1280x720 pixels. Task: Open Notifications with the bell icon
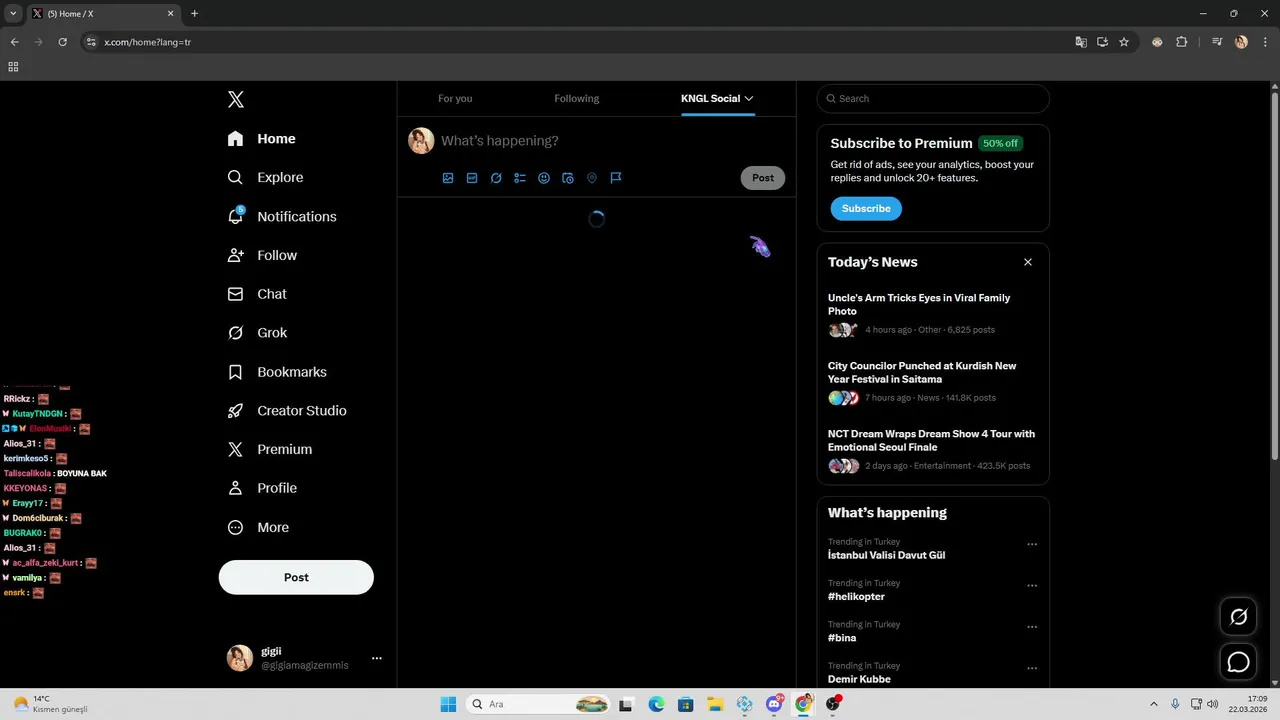(282, 216)
